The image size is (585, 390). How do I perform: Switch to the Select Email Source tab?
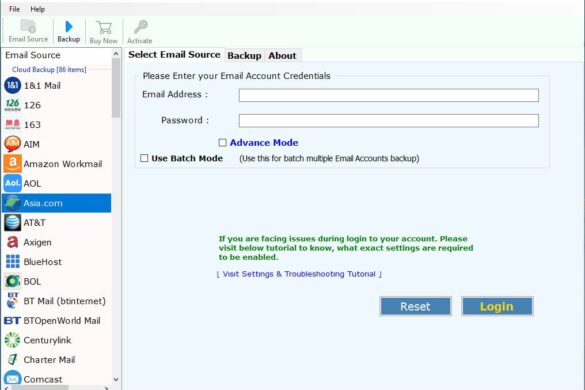[x=174, y=54]
